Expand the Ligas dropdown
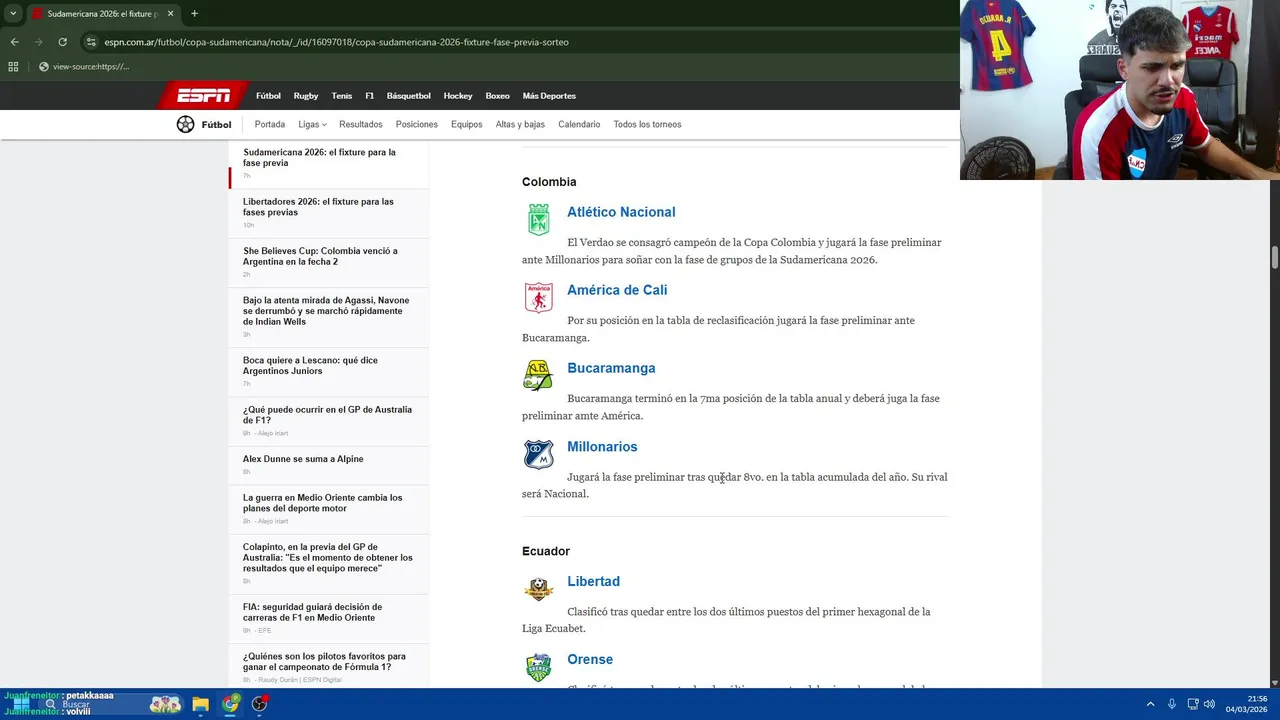This screenshot has height=720, width=1280. pyautogui.click(x=312, y=125)
